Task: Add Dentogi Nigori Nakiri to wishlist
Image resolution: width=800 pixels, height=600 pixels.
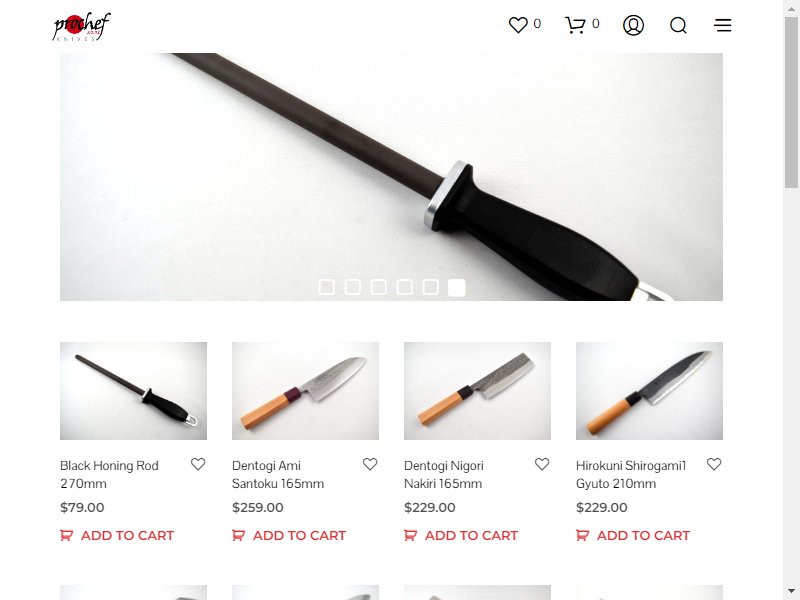Action: pos(542,464)
